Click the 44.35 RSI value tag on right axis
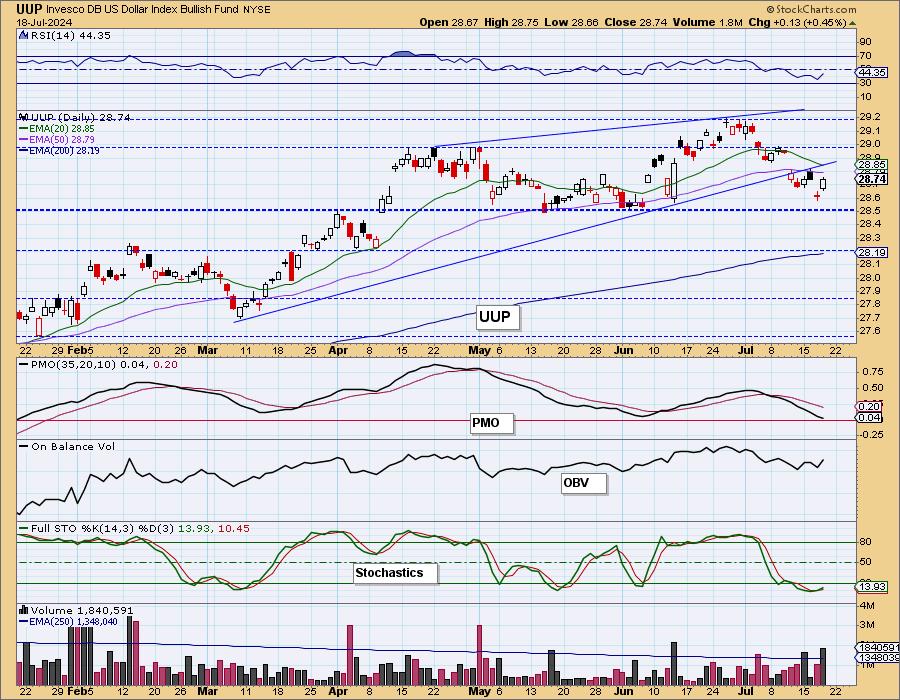 [872, 73]
